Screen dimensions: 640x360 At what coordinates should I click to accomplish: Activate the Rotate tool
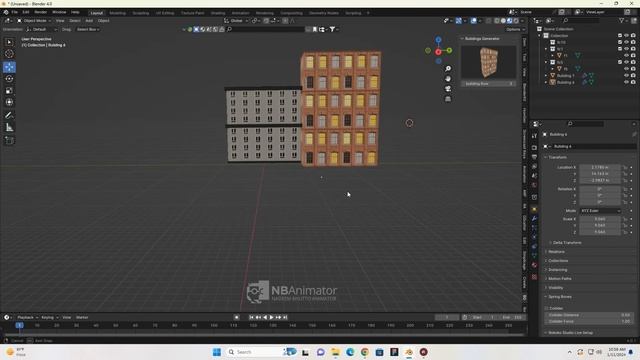click(9, 79)
